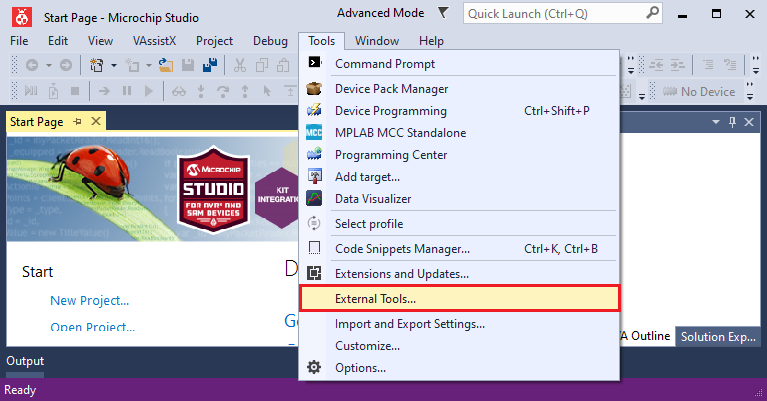The image size is (767, 401).
Task: Click the Uncomment Selection toolbar icon
Action: [x=730, y=65]
